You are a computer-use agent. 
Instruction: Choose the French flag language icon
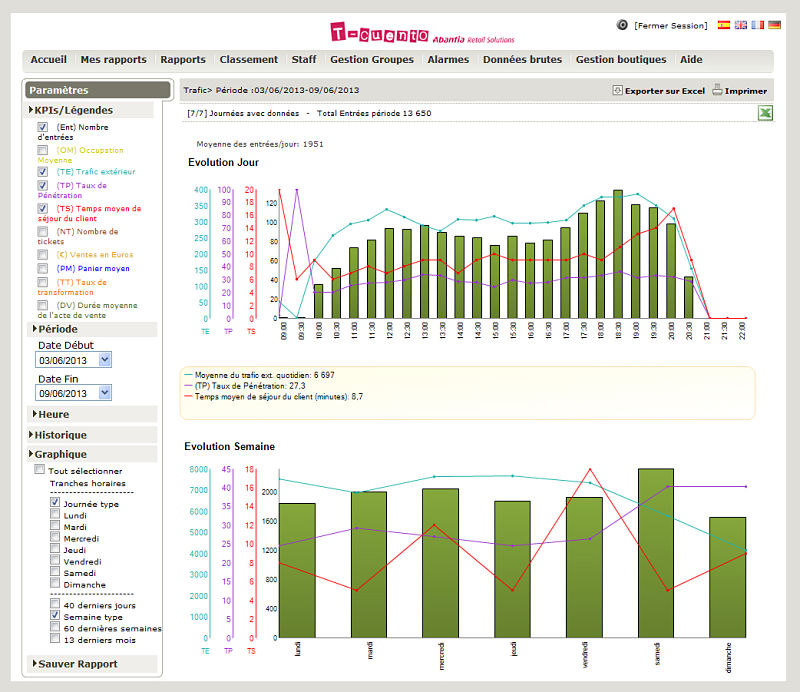point(757,25)
